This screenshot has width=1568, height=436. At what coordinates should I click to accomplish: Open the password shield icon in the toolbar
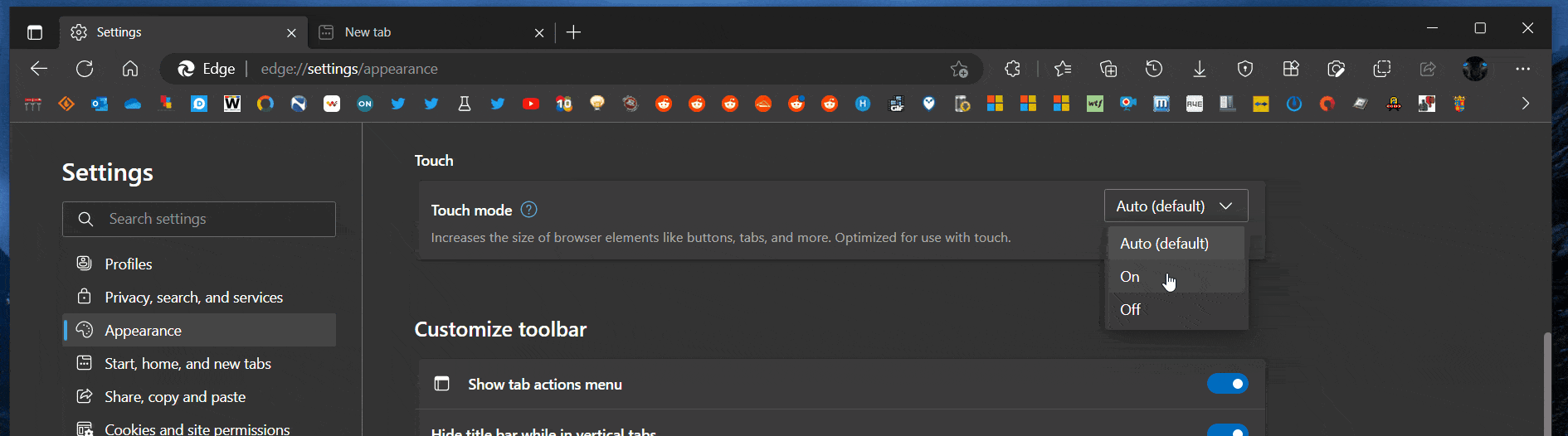click(x=1245, y=69)
